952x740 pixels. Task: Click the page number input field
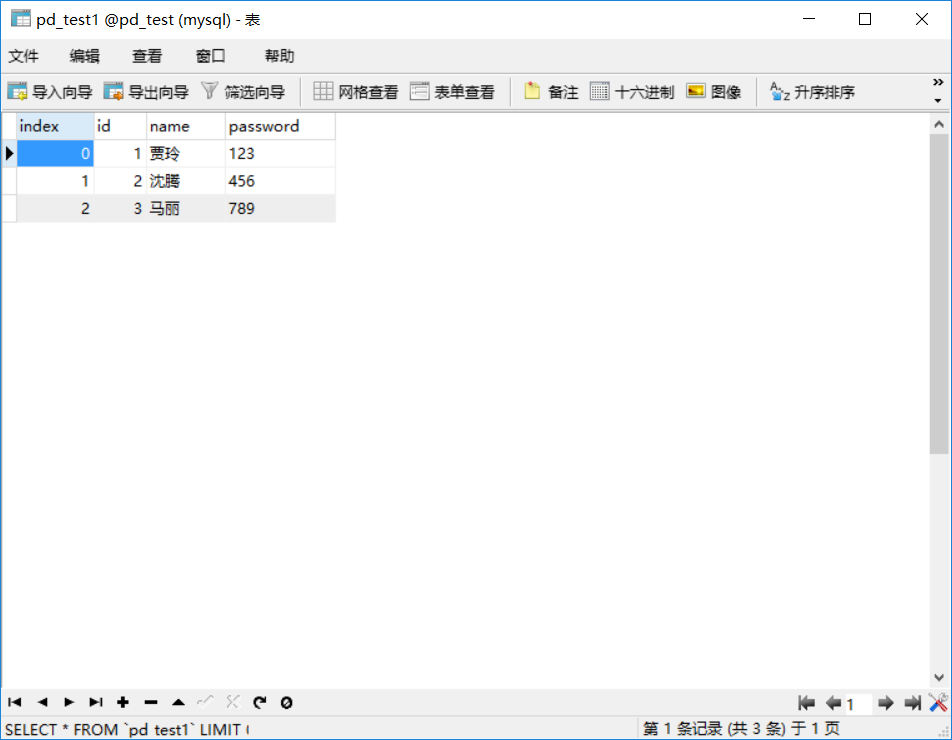click(x=858, y=704)
